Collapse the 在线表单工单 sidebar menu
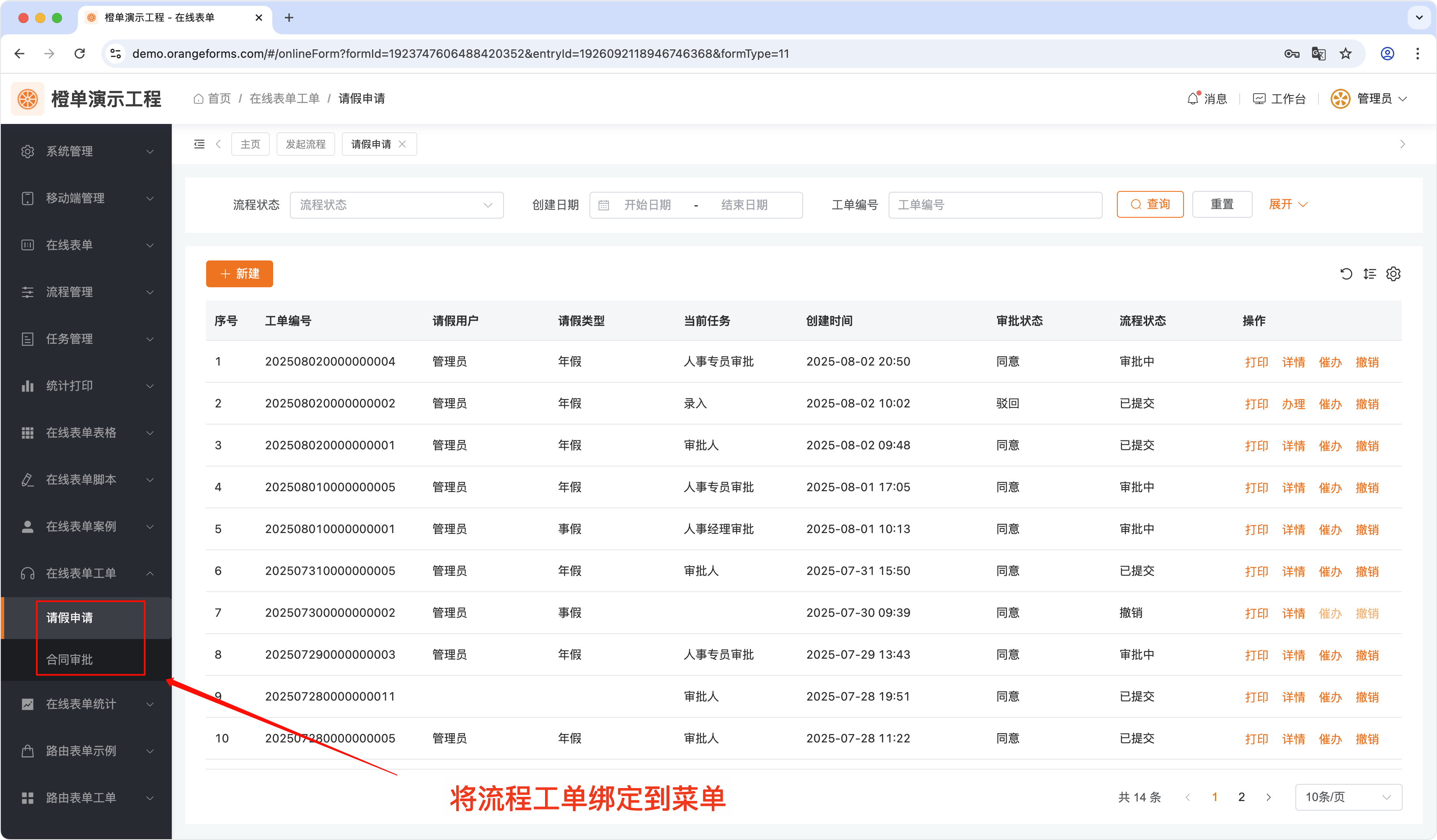This screenshot has height=840, width=1437. [x=86, y=573]
